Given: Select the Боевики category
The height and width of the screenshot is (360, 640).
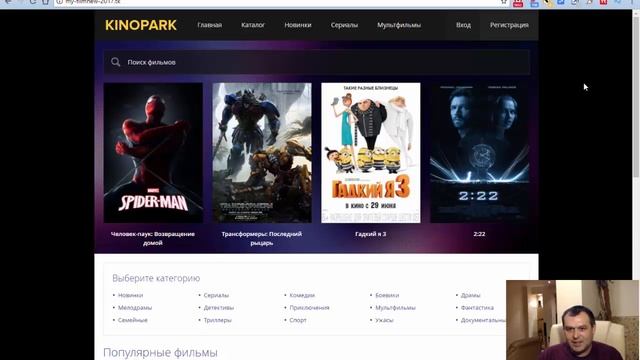Looking at the screenshot, I should coord(387,295).
